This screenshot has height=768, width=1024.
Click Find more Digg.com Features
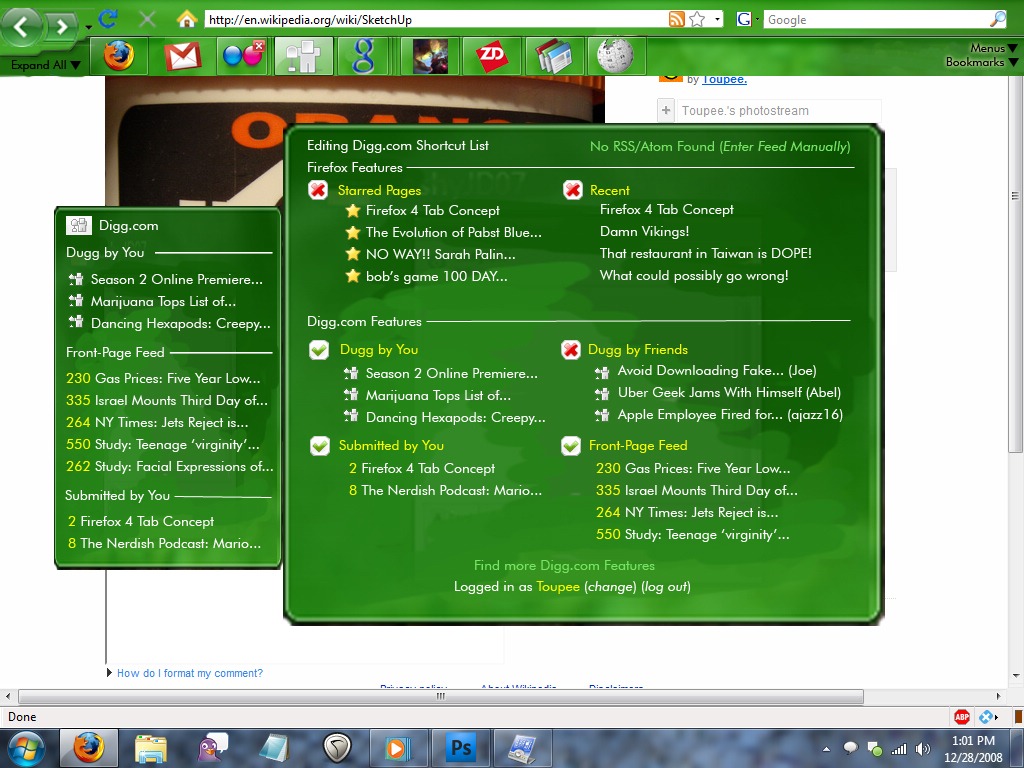click(x=564, y=566)
